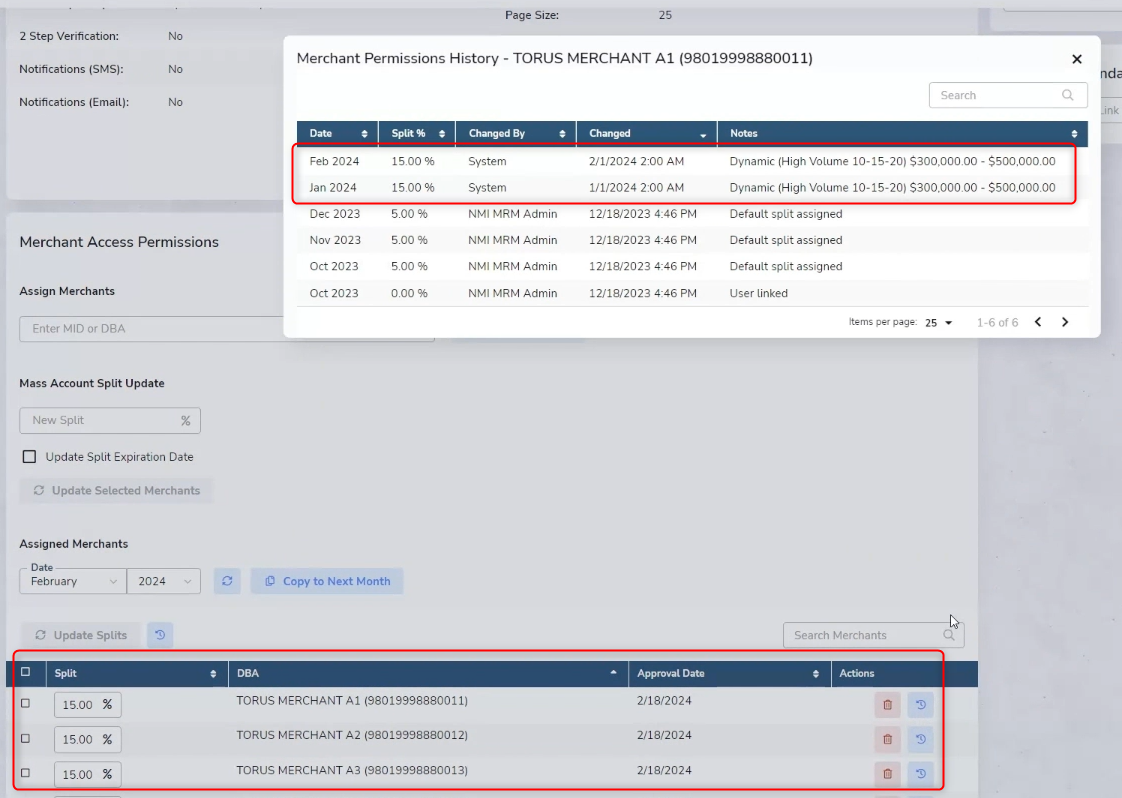Image resolution: width=1122 pixels, height=798 pixels.
Task: View history for TORUS MERCHANT A3
Action: click(x=921, y=774)
